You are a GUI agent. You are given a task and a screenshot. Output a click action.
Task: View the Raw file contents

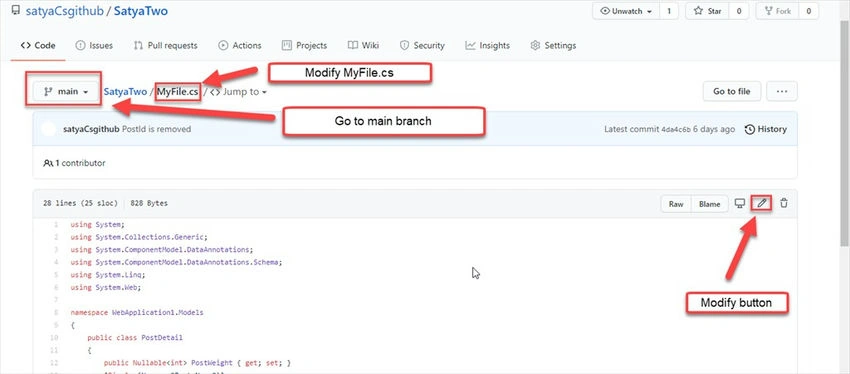[x=676, y=204]
